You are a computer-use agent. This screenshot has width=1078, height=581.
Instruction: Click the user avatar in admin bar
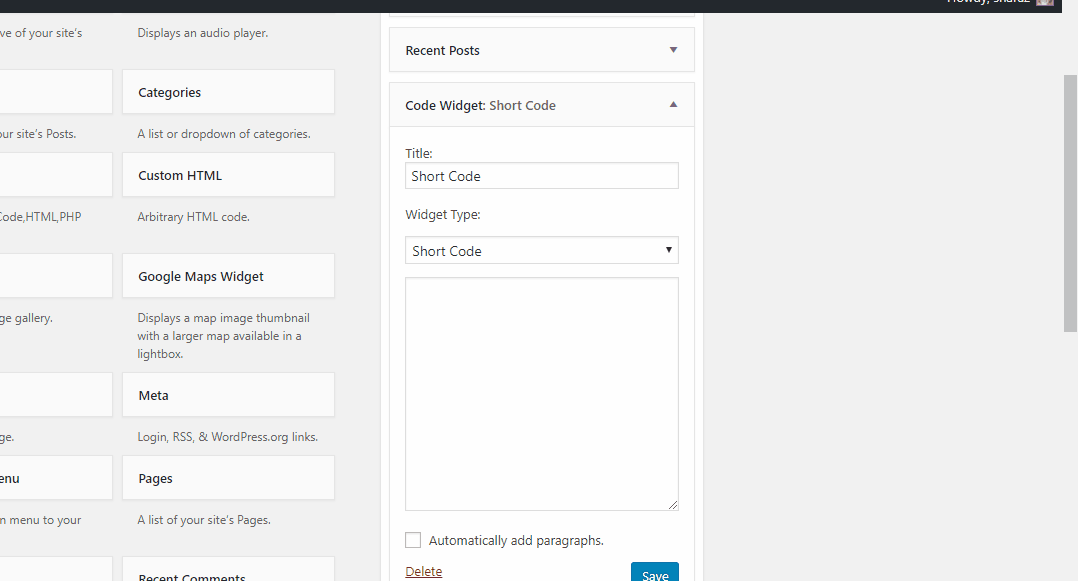point(1044,3)
